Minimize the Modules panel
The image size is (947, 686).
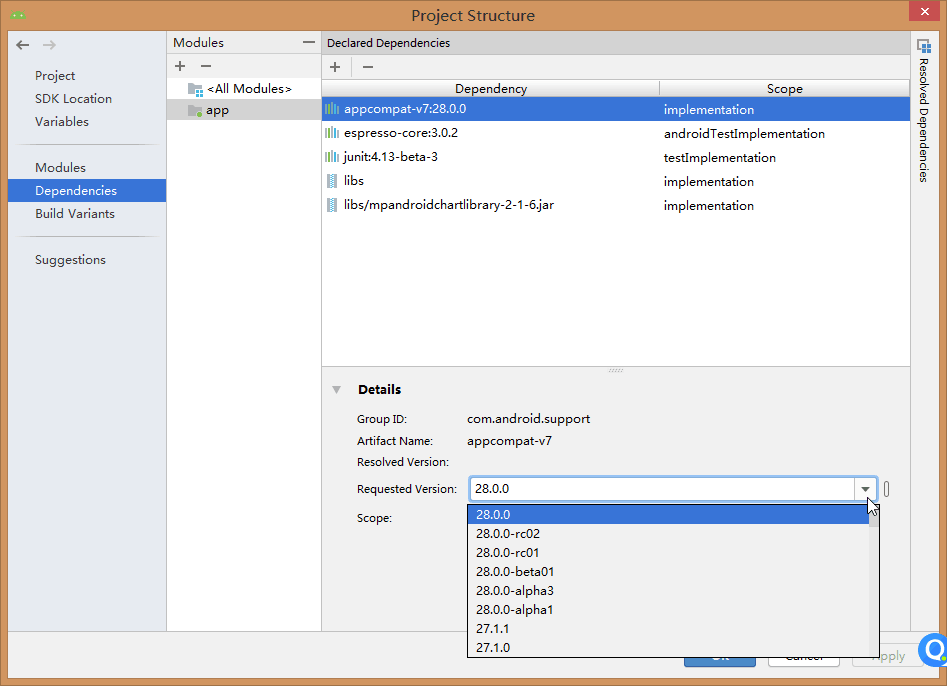[307, 42]
